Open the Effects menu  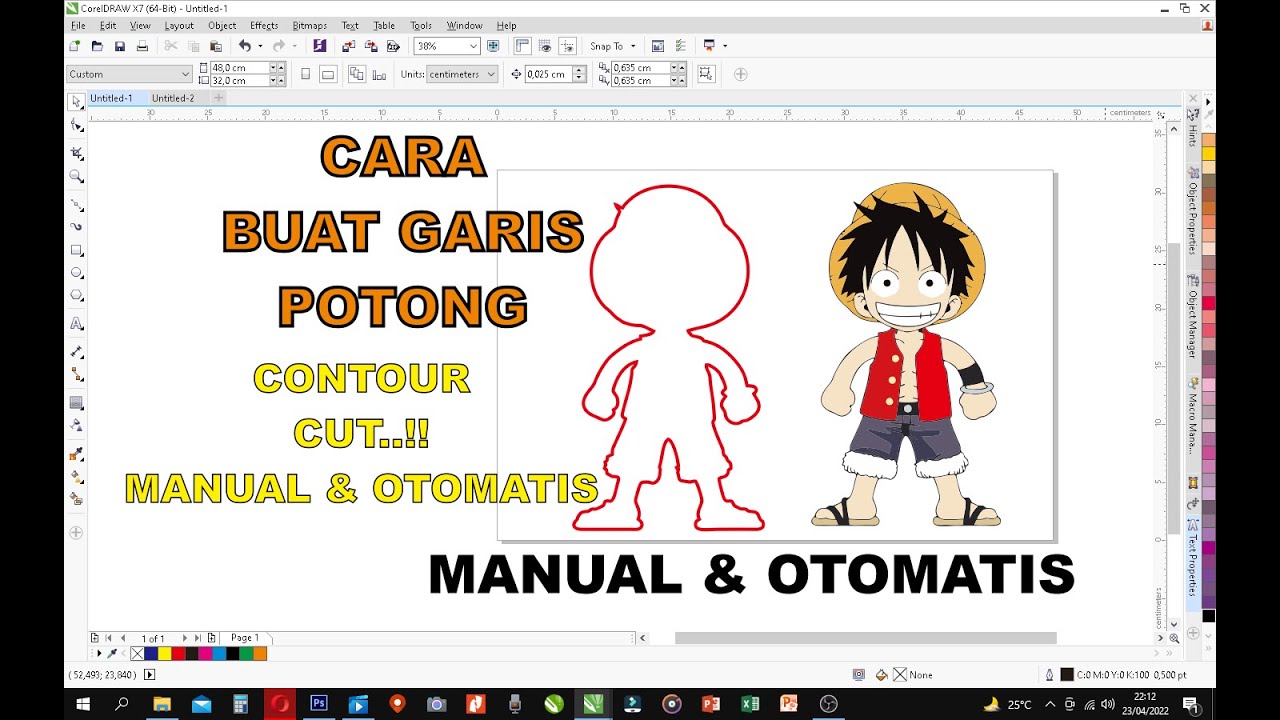[264, 25]
